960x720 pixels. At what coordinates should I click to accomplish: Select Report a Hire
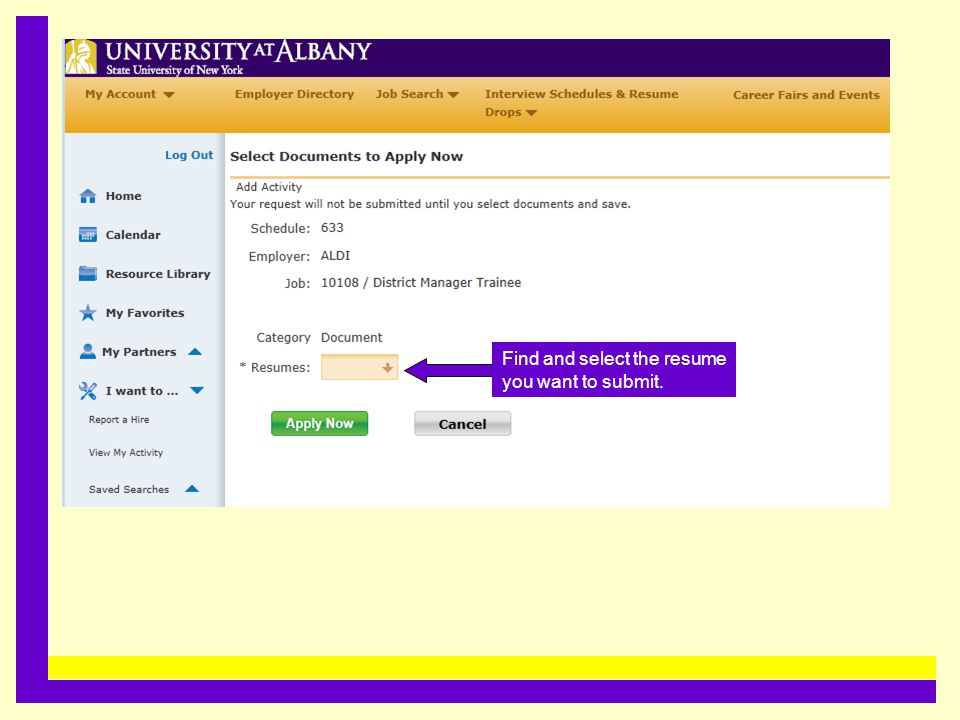(x=119, y=419)
